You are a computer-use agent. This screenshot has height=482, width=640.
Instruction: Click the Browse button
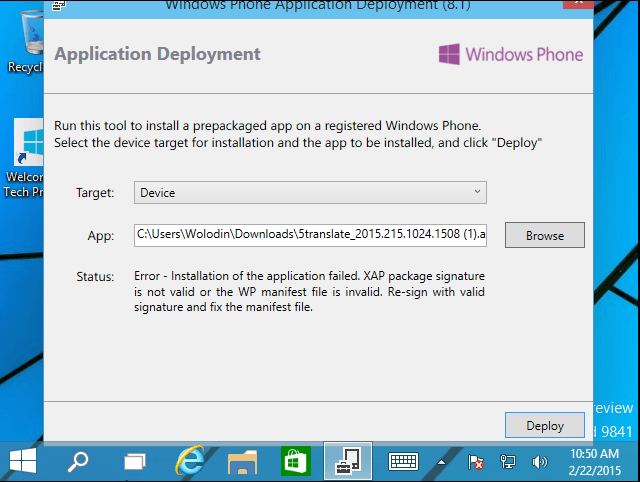click(544, 236)
